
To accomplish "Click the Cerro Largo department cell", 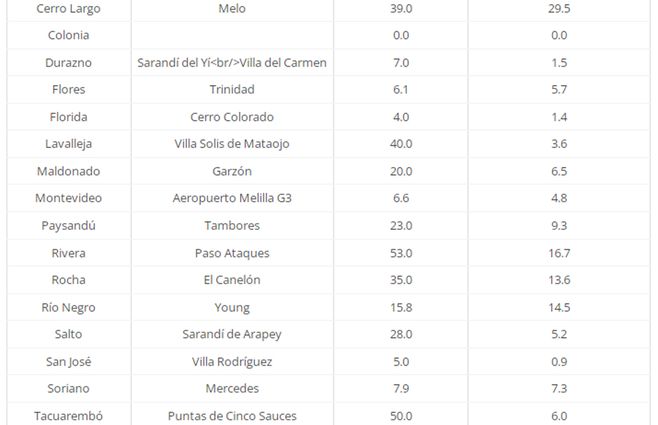I will point(68,8).
